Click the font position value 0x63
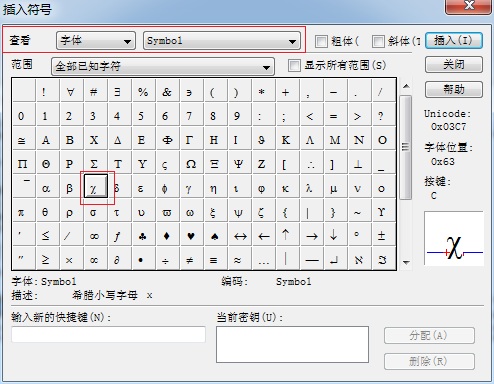The height and width of the screenshot is (384, 494). click(443, 162)
